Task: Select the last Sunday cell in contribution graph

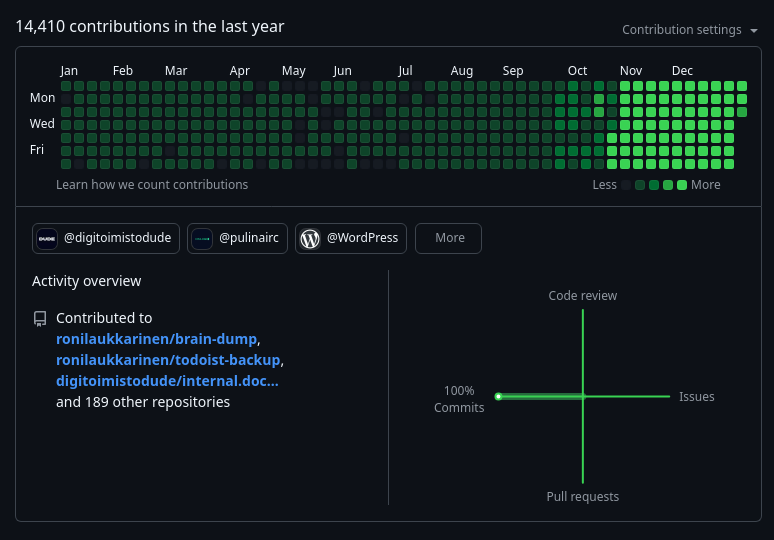Action: tap(741, 86)
